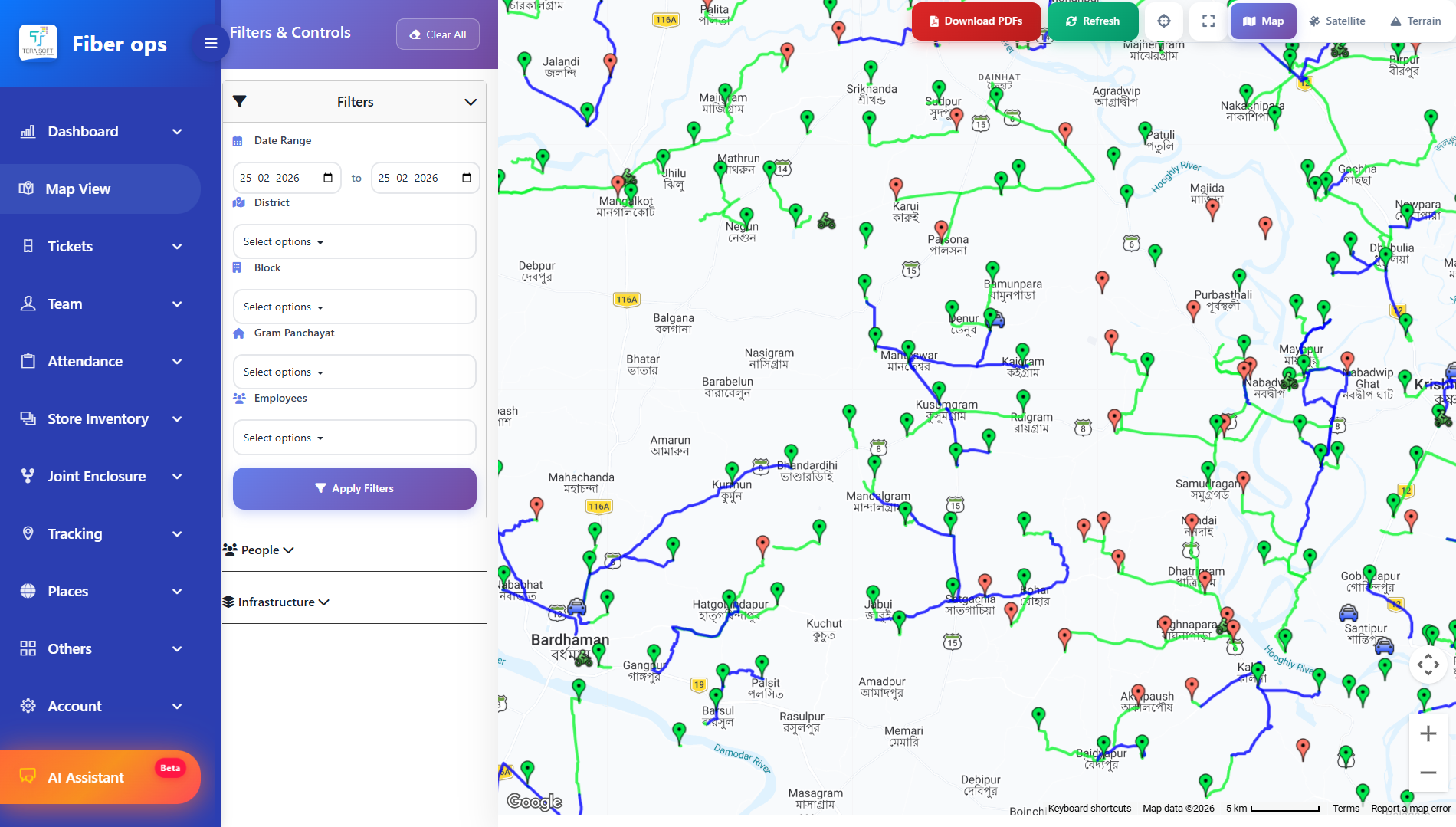Open the start date calendar picker

pyautogui.click(x=328, y=178)
